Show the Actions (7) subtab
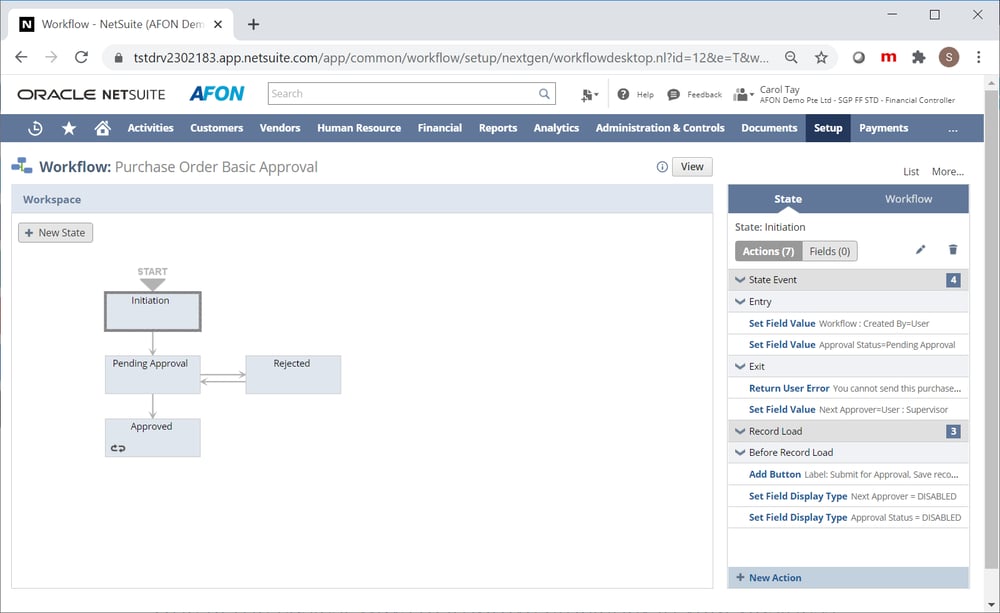 point(768,251)
